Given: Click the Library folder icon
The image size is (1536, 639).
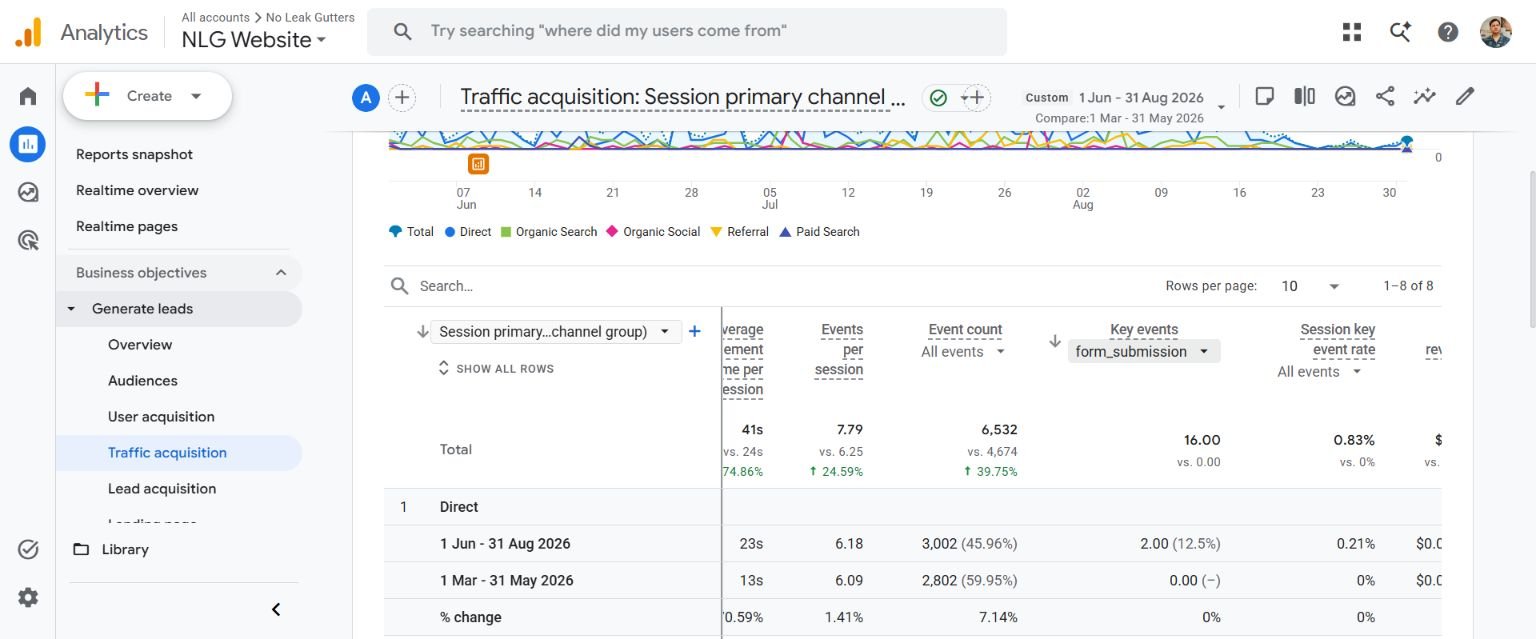Looking at the screenshot, I should coord(81,549).
